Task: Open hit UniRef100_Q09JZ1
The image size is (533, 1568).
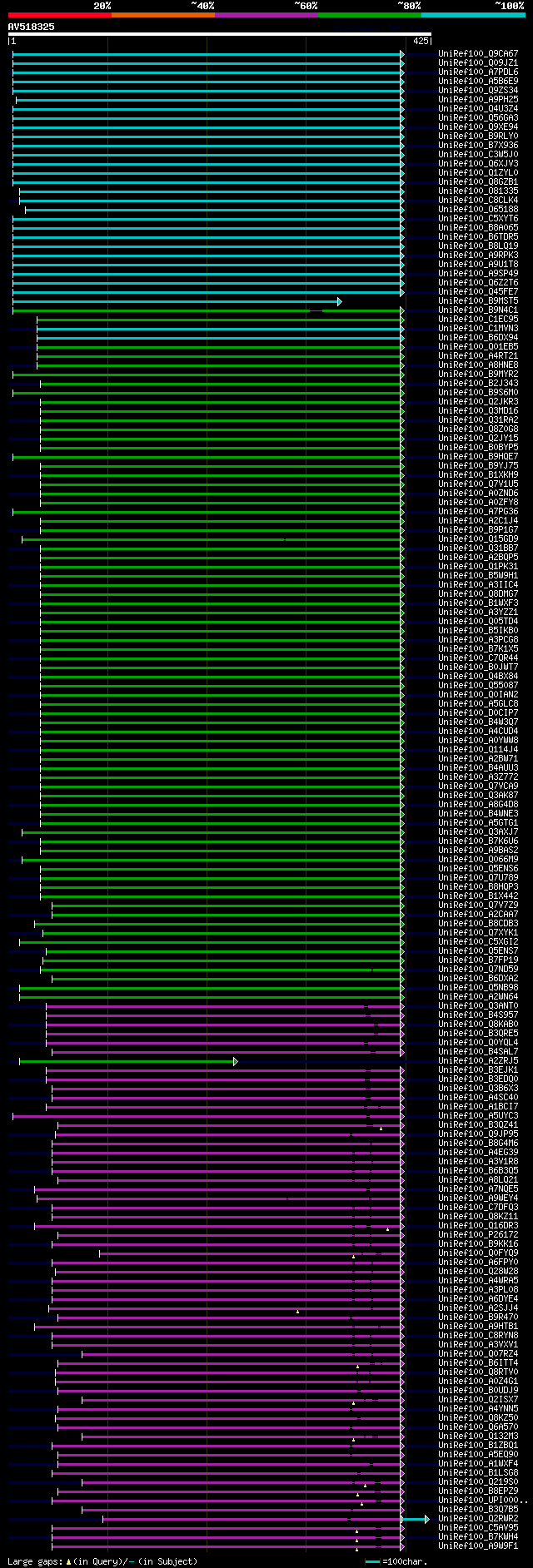Action: click(478, 63)
